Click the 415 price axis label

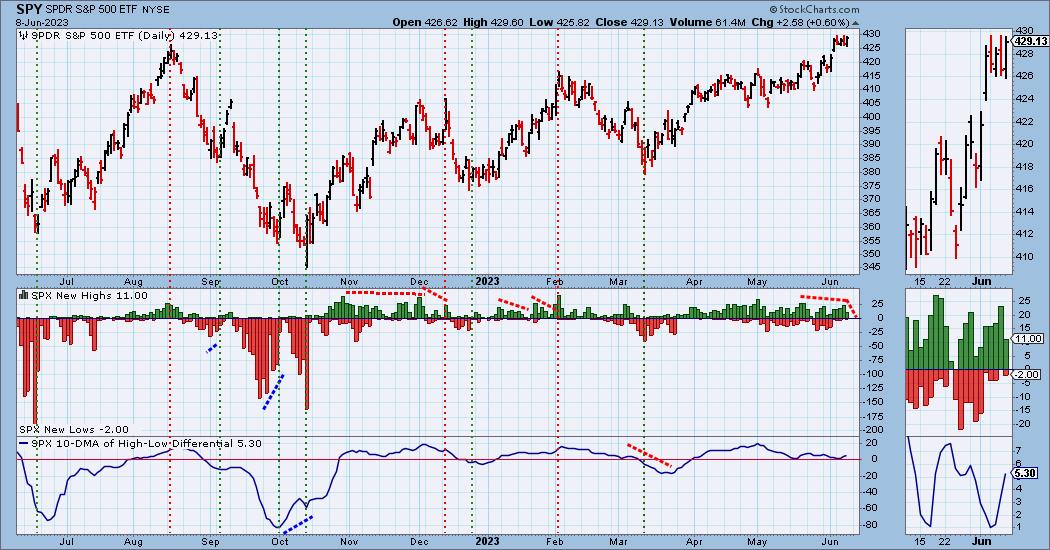(x=873, y=75)
